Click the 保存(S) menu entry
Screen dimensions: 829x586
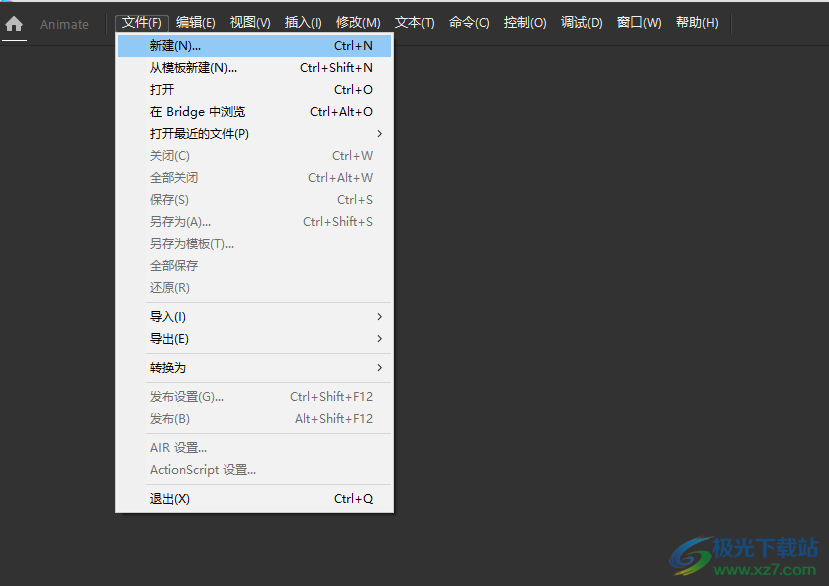click(x=254, y=200)
